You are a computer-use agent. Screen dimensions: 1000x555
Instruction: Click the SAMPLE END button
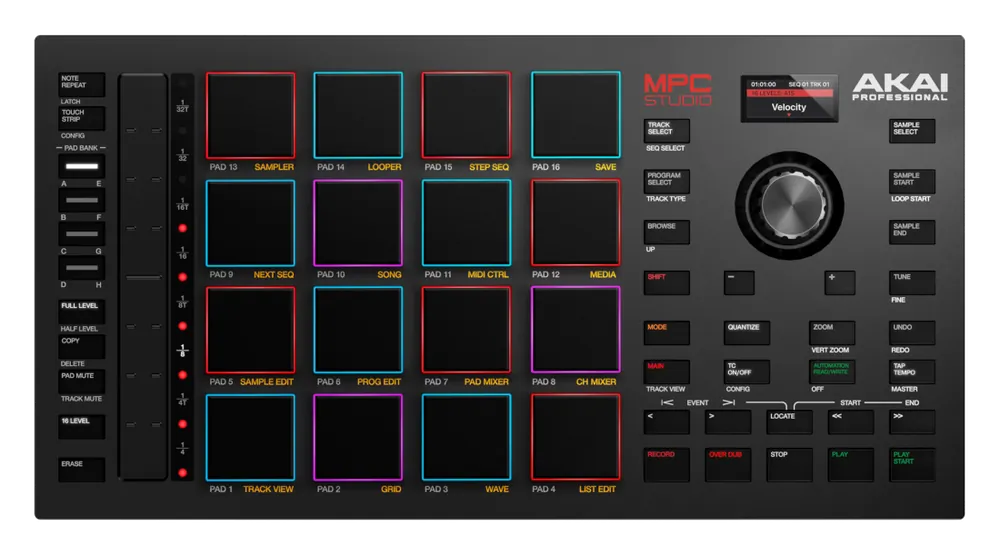tap(912, 232)
